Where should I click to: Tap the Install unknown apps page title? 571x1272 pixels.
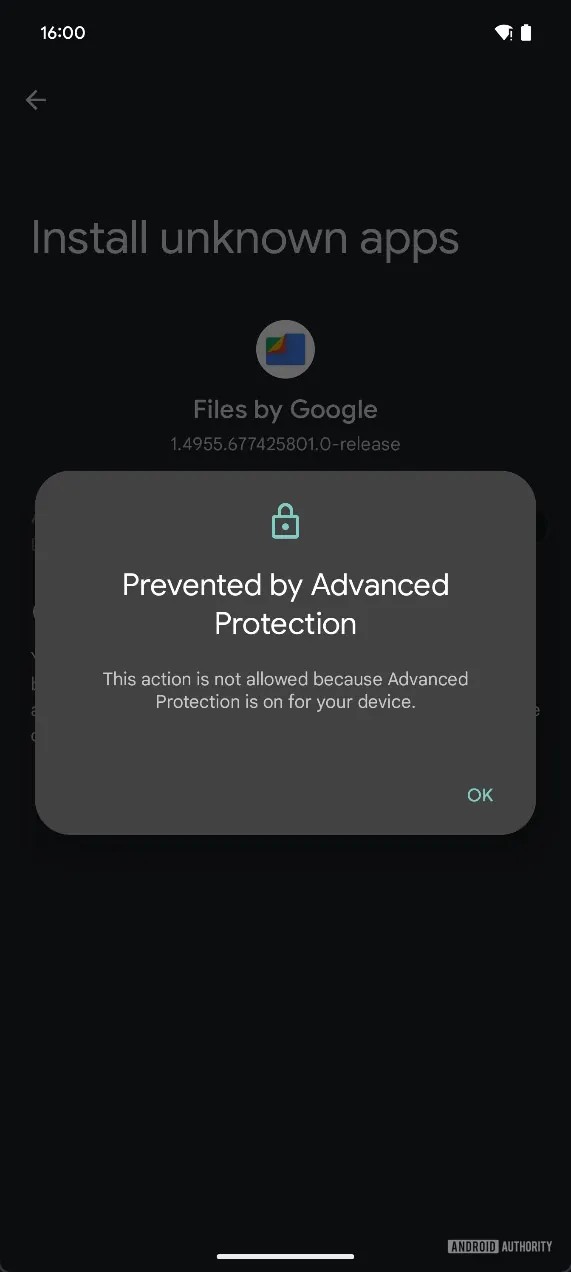click(245, 239)
